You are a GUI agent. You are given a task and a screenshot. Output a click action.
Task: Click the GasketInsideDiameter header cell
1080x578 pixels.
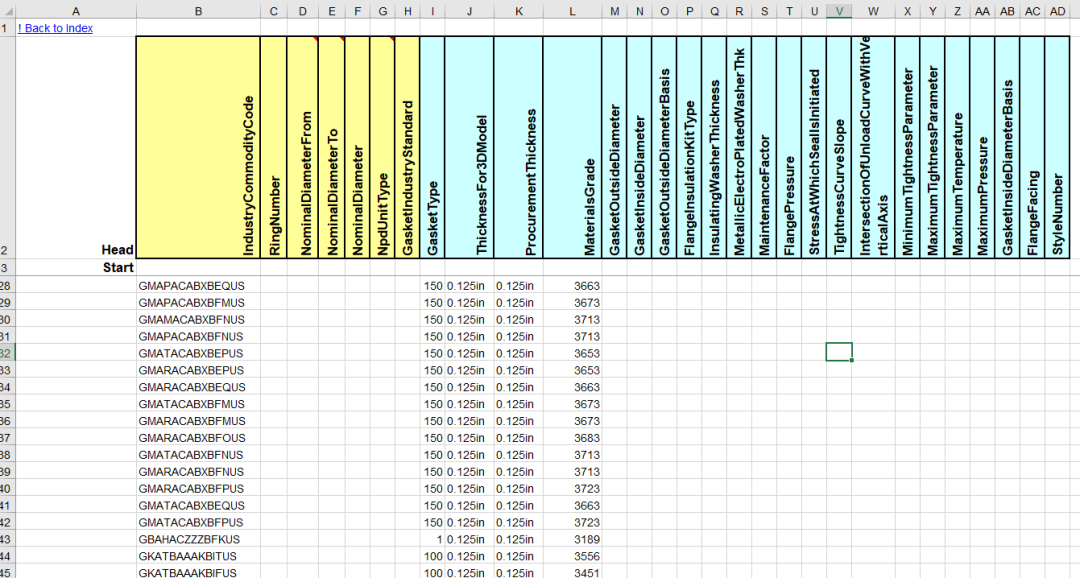coord(639,147)
